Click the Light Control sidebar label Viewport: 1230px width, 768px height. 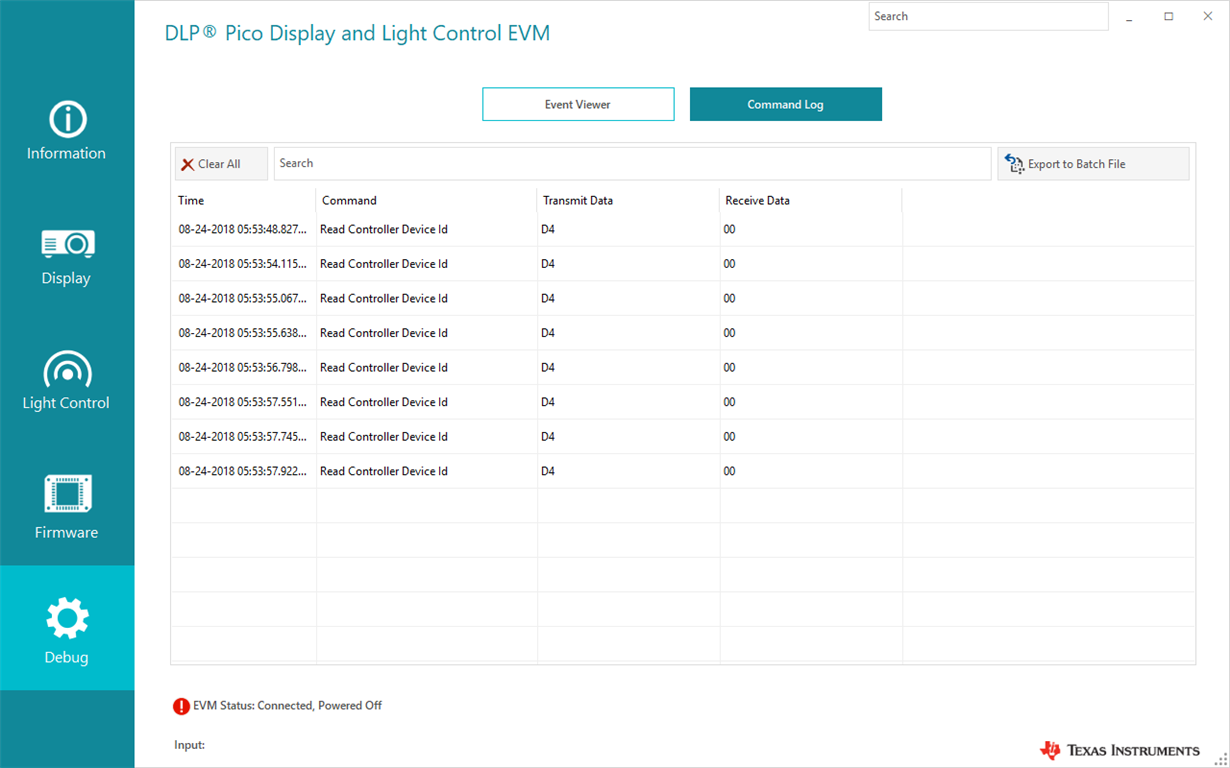66,403
